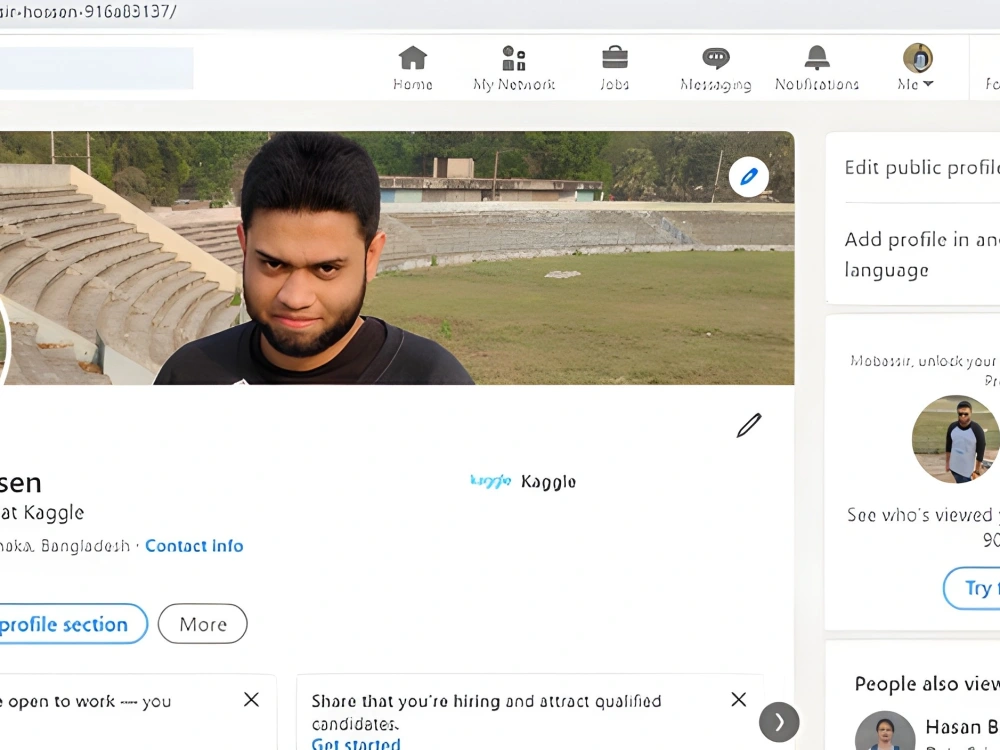1000x750 pixels.
Task: Open My Network from the navigation bar
Action: 513,68
